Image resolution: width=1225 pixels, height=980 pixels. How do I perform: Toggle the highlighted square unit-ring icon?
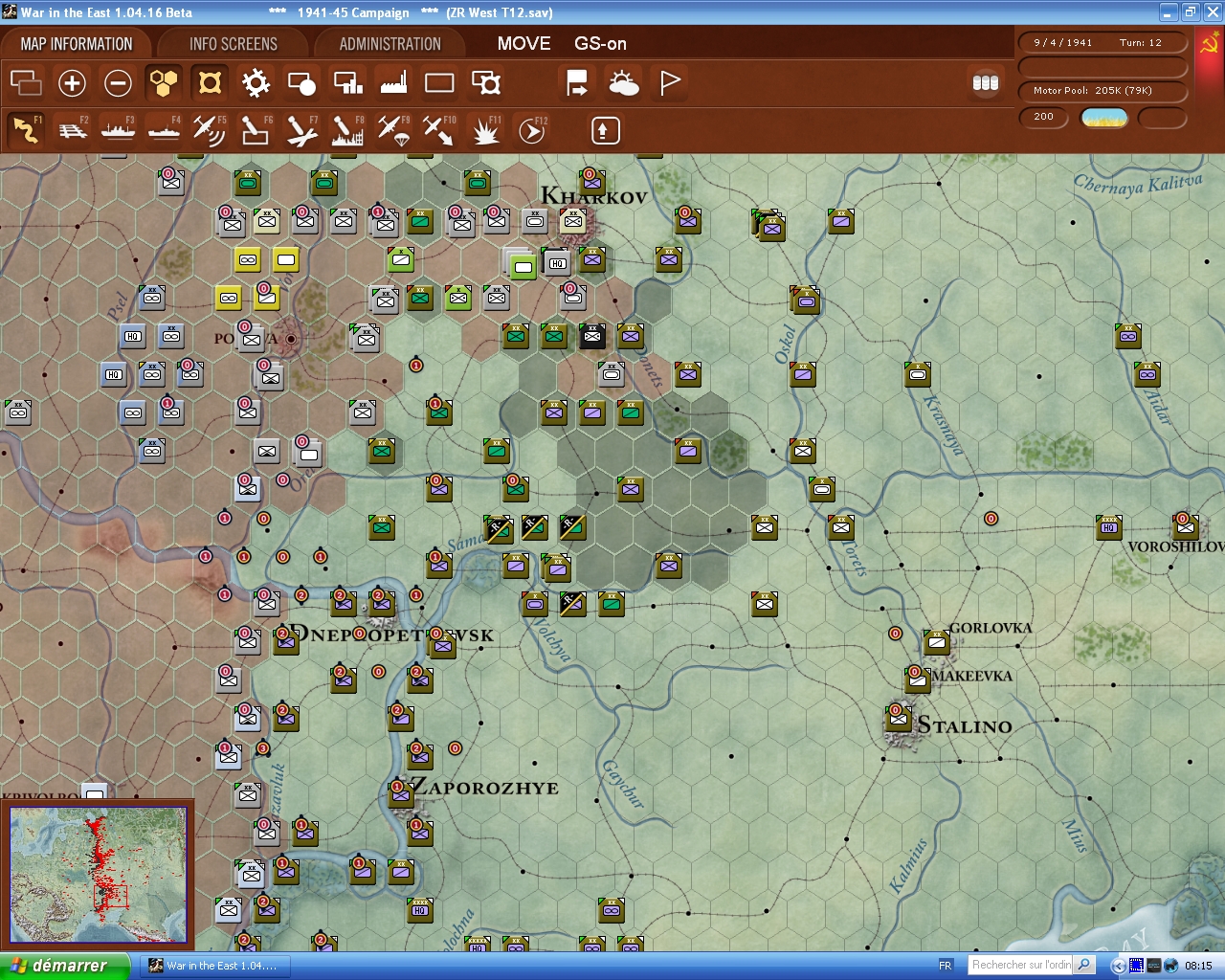click(x=210, y=83)
